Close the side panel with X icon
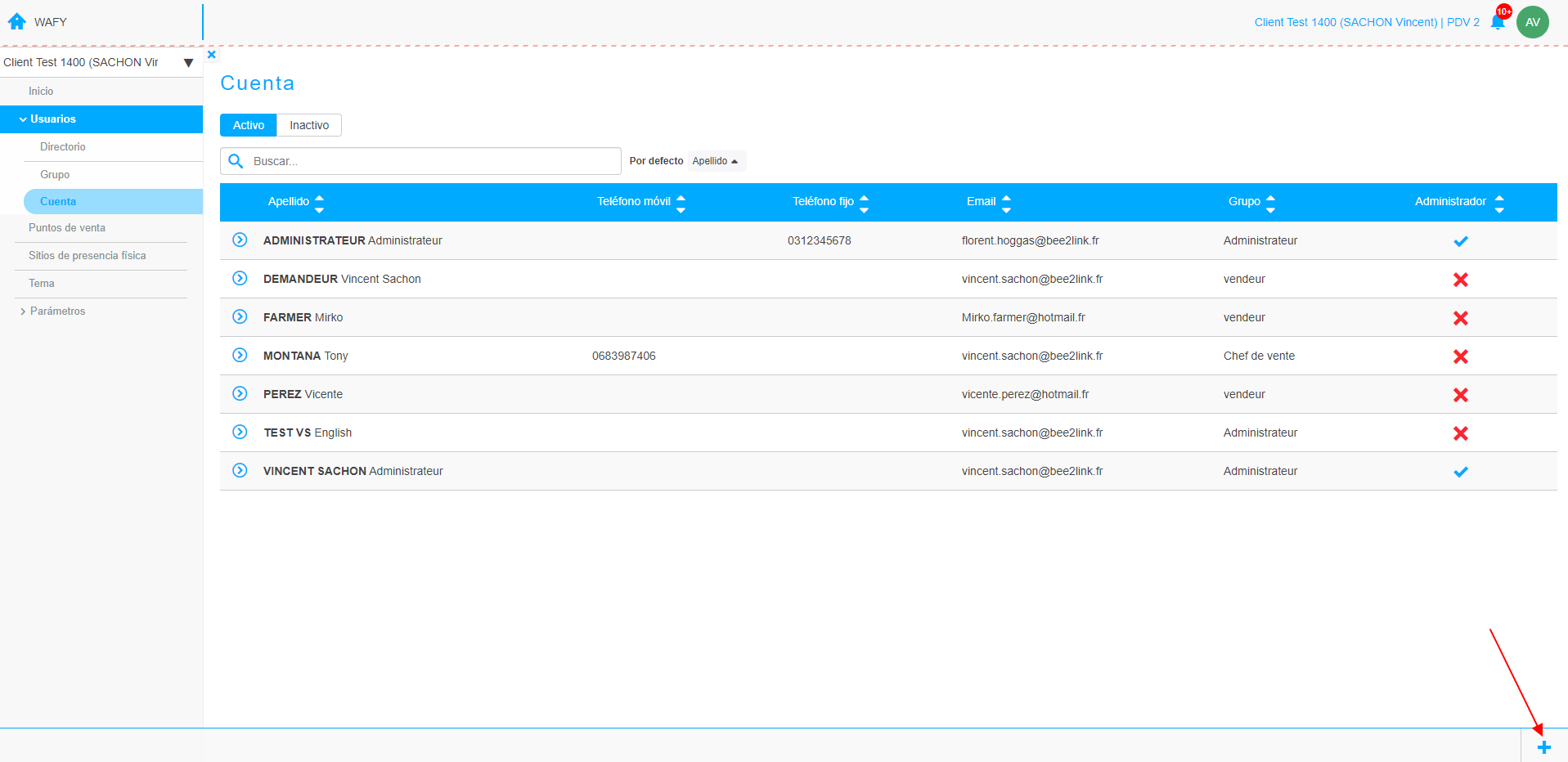1568x762 pixels. [x=212, y=55]
